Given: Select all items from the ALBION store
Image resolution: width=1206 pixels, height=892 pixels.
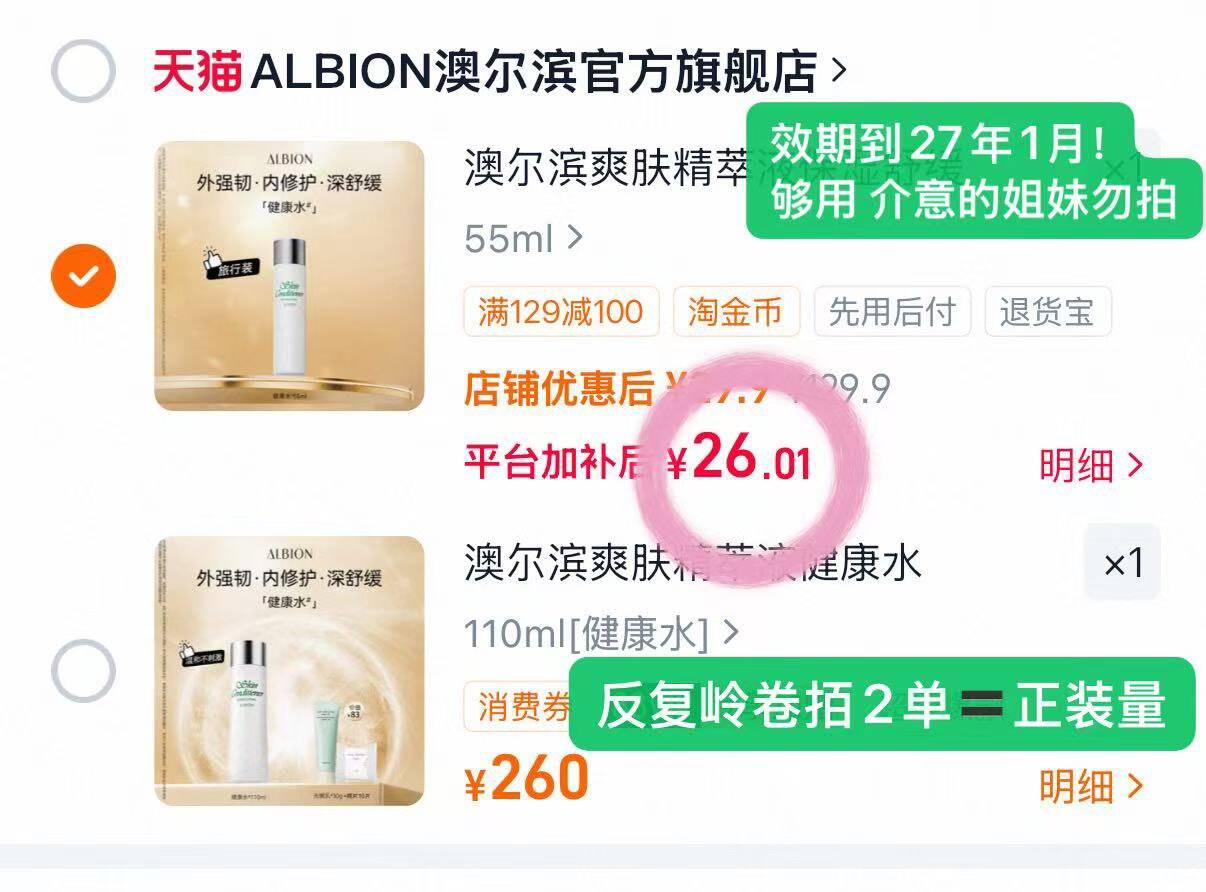Looking at the screenshot, I should (x=83, y=71).
